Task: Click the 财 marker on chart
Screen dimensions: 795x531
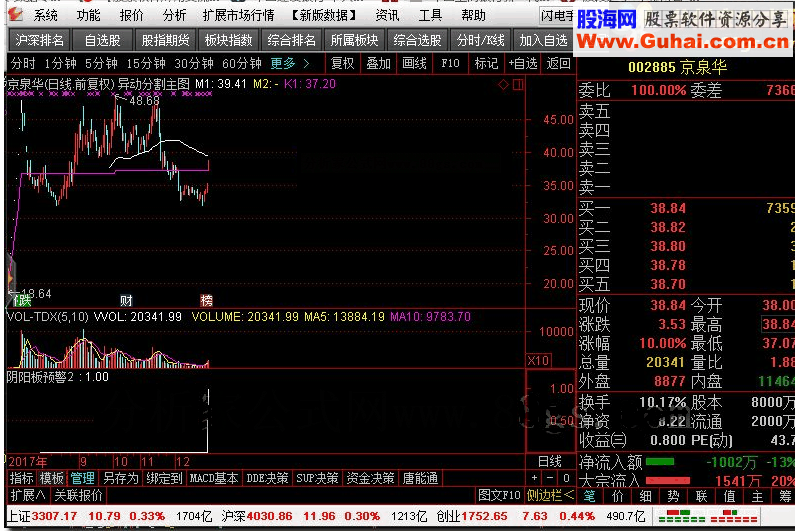Action: pyautogui.click(x=126, y=300)
